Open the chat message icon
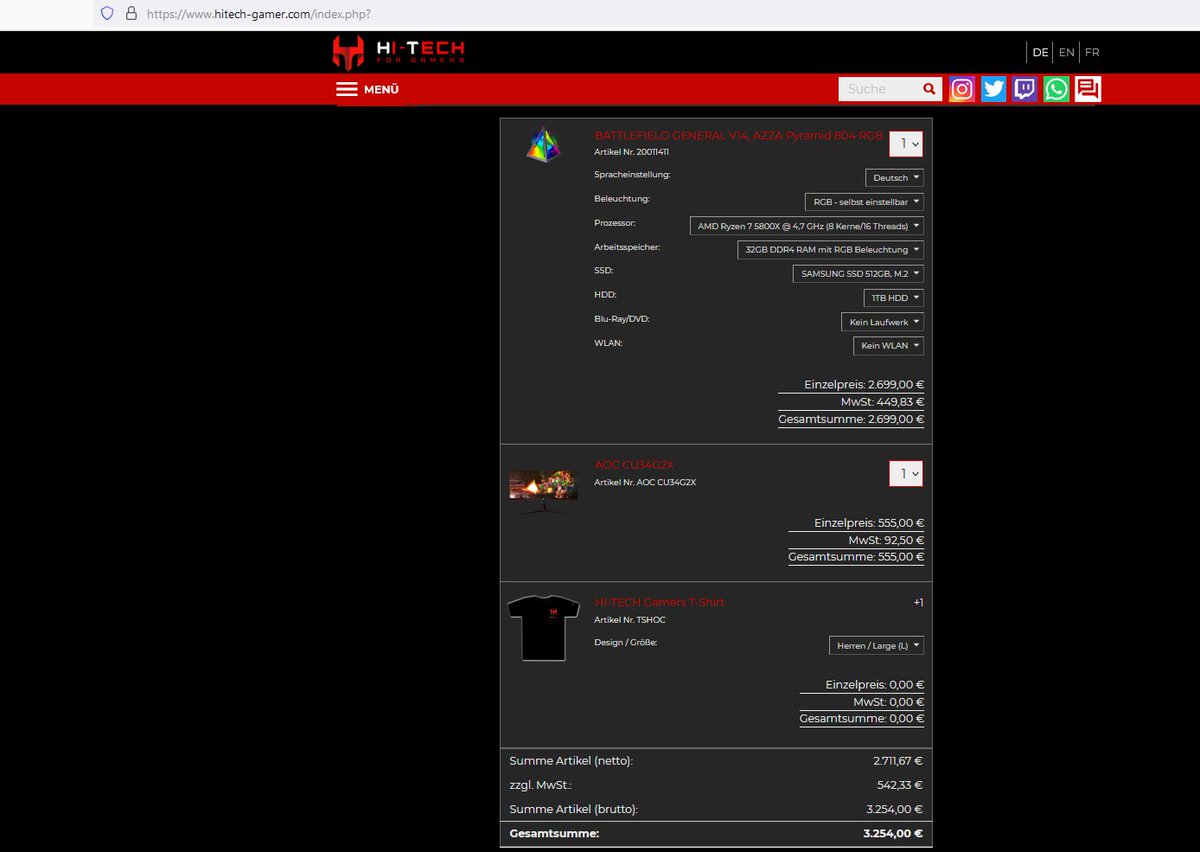Viewport: 1200px width, 852px height. coord(1088,89)
